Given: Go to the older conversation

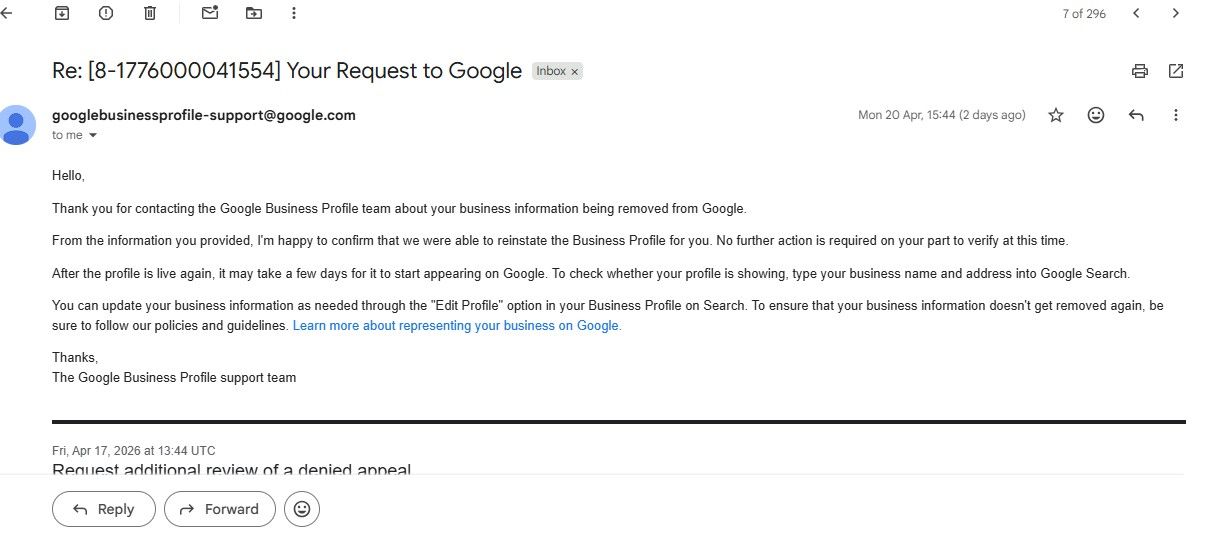Looking at the screenshot, I should tap(1176, 13).
